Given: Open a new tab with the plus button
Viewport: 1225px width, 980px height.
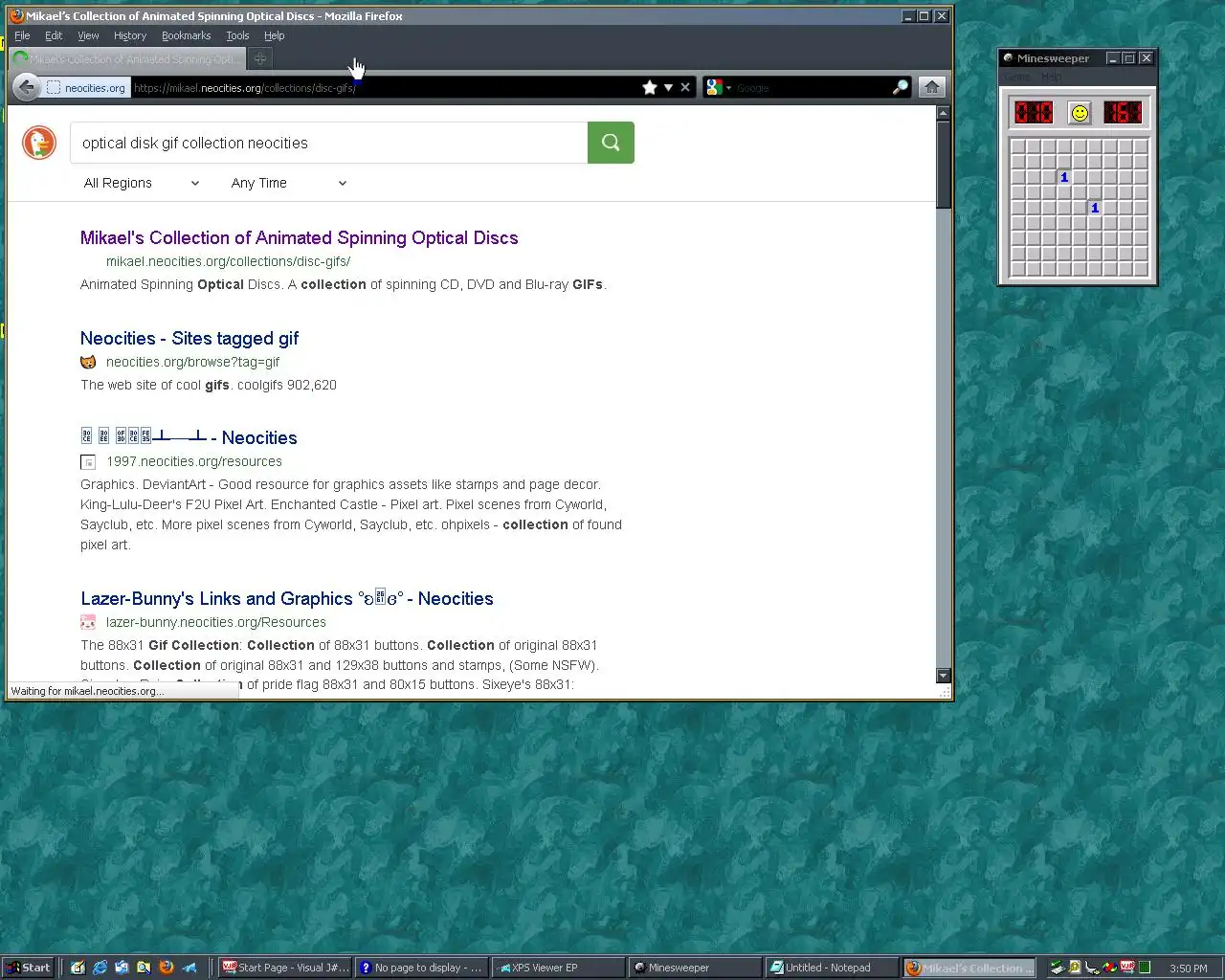Looking at the screenshot, I should point(259,58).
